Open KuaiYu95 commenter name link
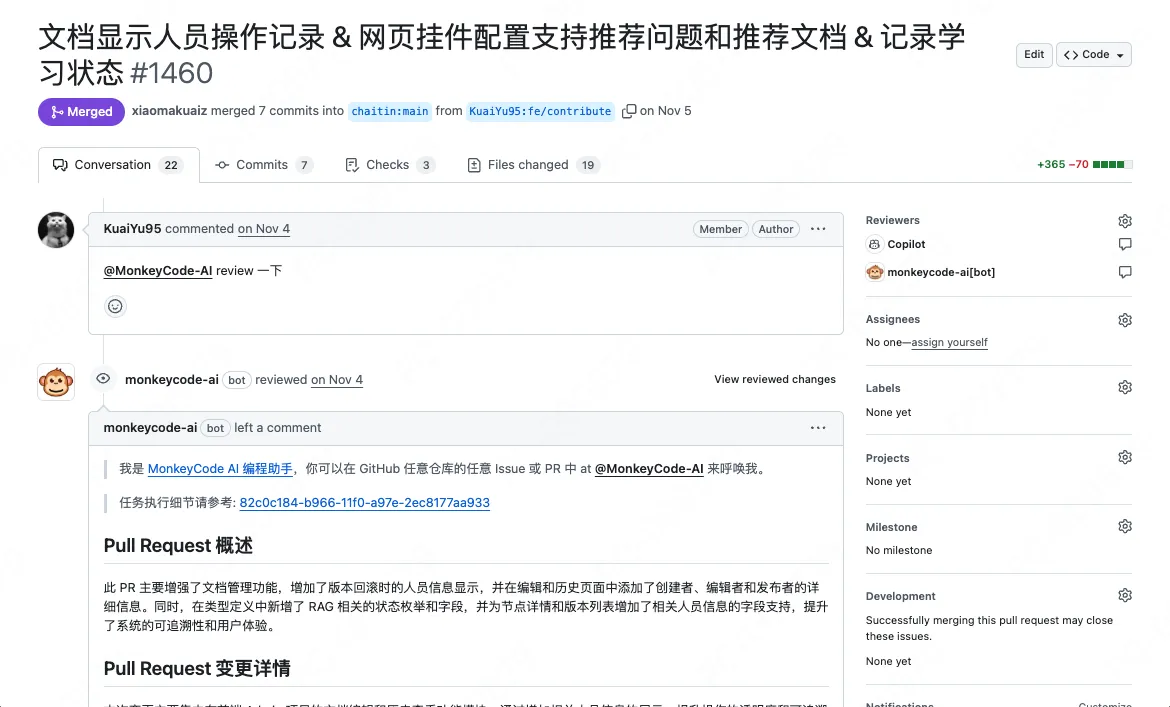Screen dimensions: 1170x707 [132, 229]
